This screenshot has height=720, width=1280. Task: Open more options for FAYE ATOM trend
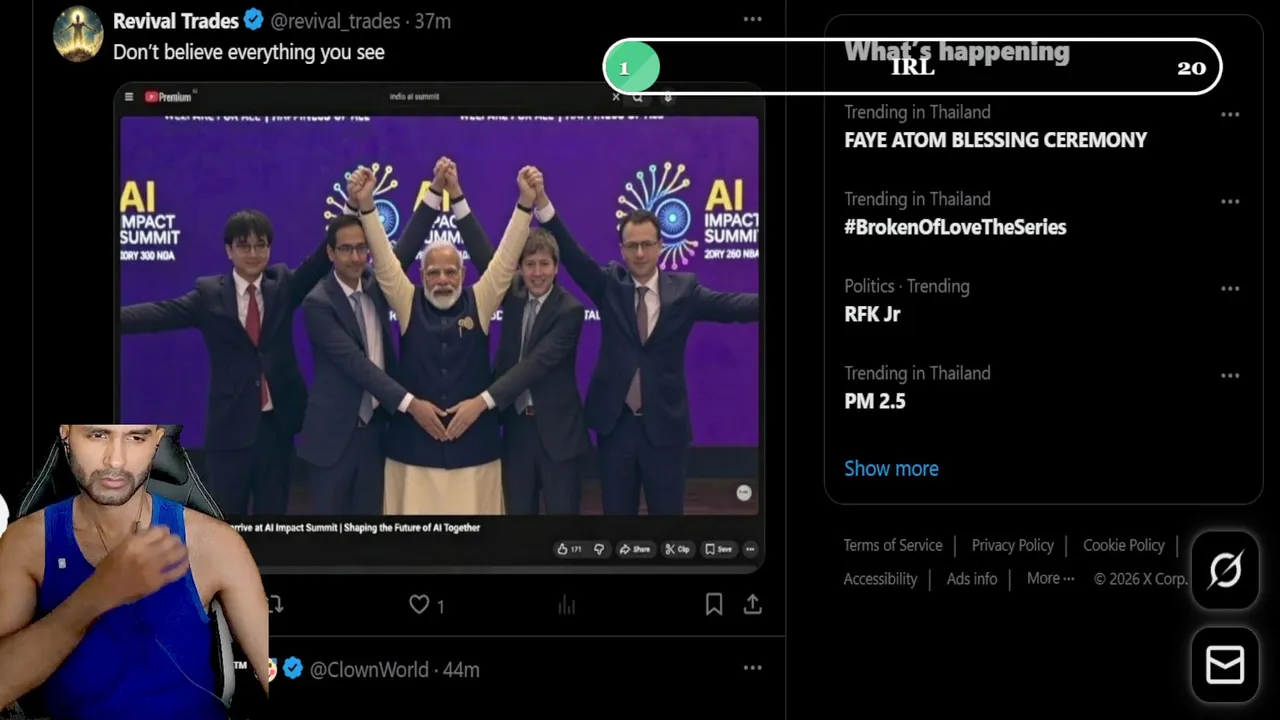point(1230,114)
